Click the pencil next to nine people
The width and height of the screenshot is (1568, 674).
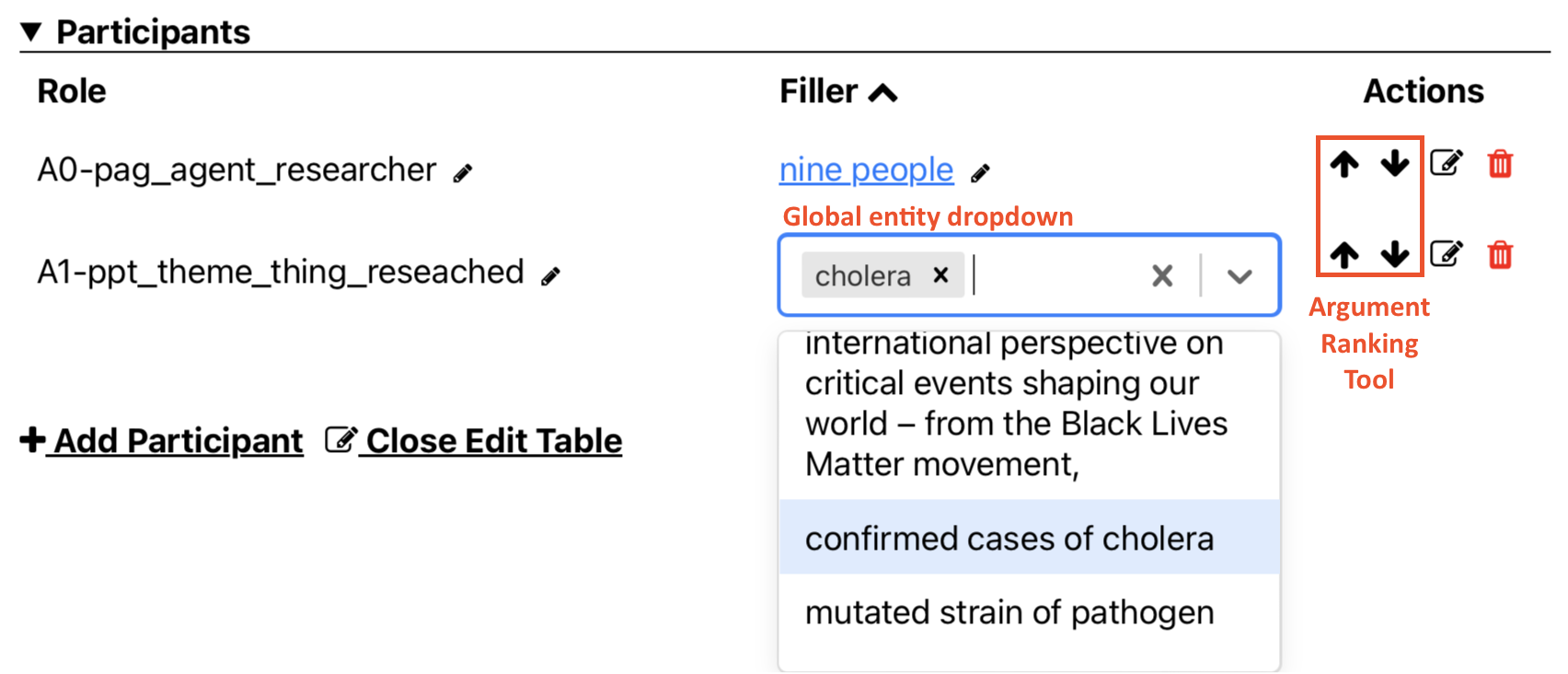[x=981, y=173]
